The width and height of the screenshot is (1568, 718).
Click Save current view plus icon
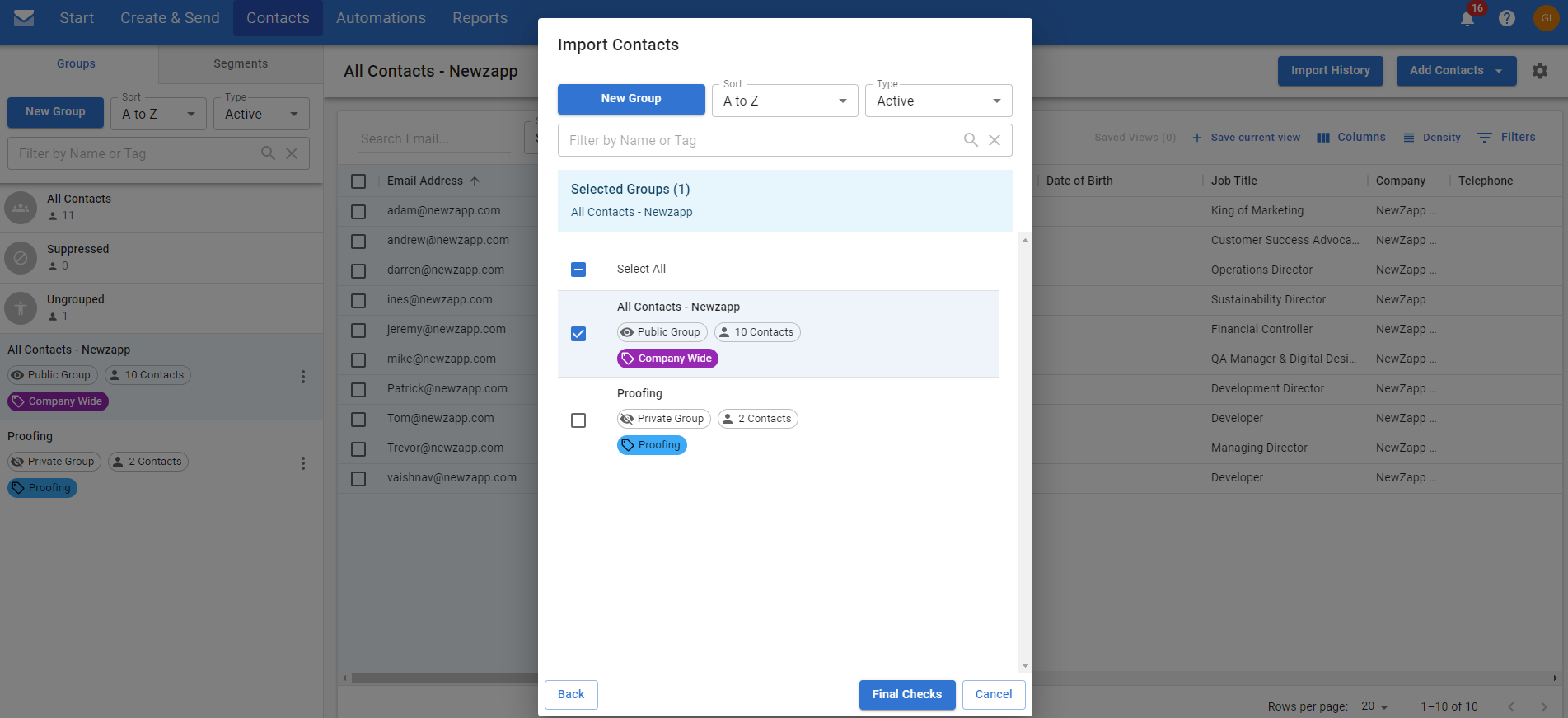coord(1197,138)
